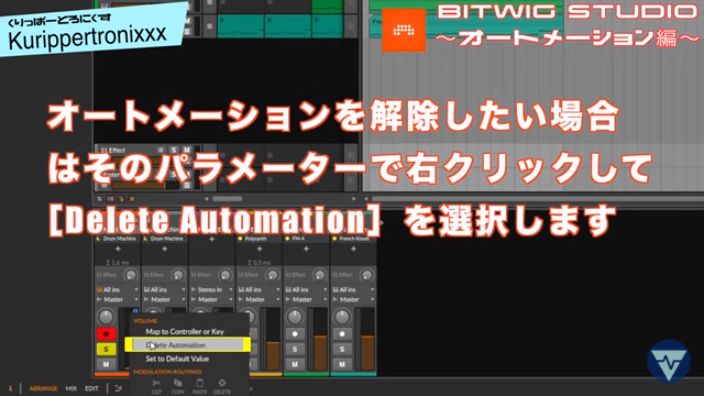Select the French Kisses channel header
The height and width of the screenshot is (396, 704).
coord(353,239)
